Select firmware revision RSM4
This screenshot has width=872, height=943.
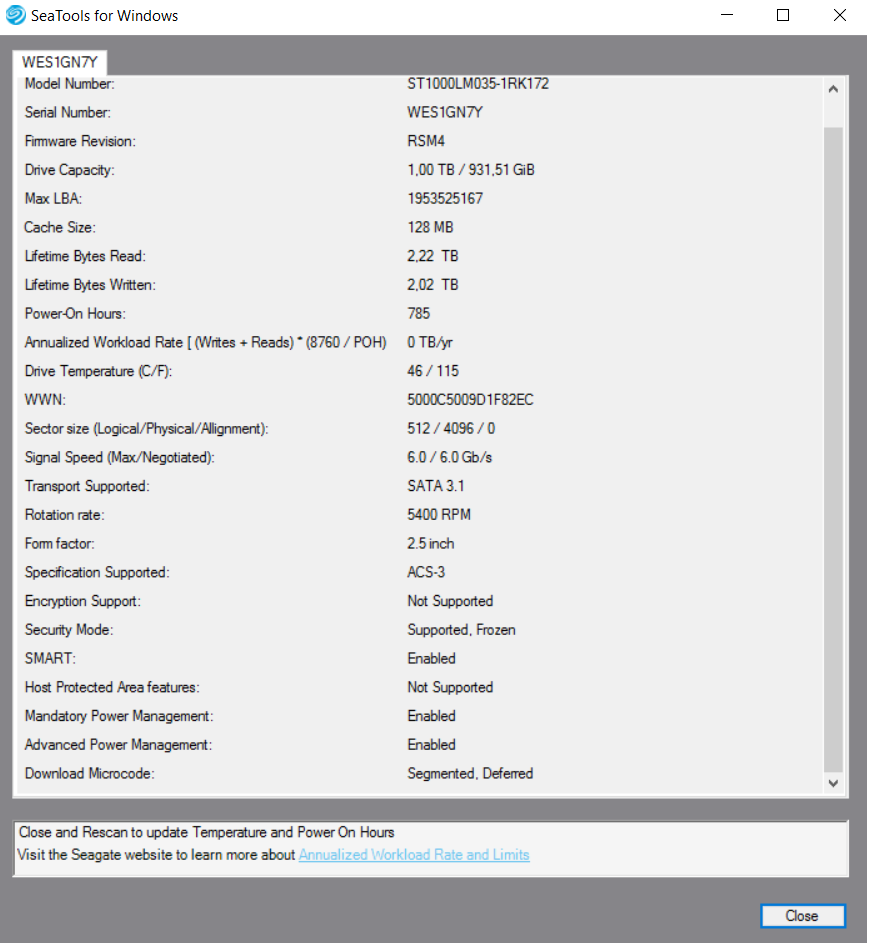[426, 141]
